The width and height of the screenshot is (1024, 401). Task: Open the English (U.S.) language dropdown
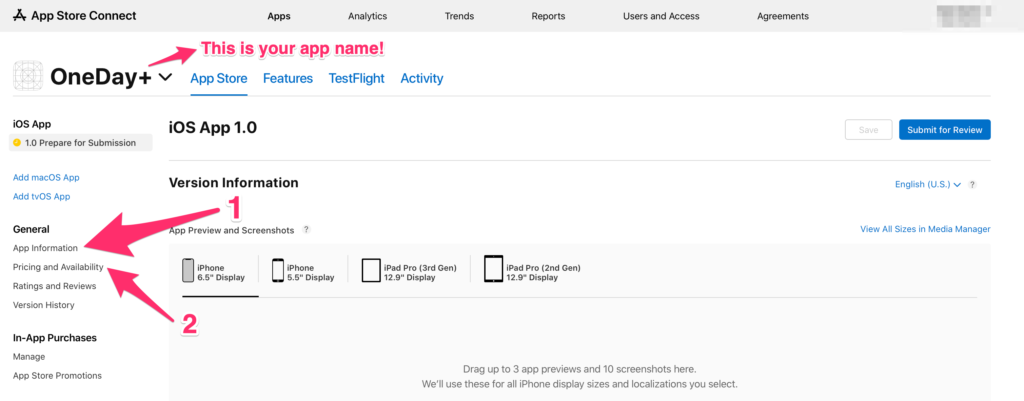point(927,185)
